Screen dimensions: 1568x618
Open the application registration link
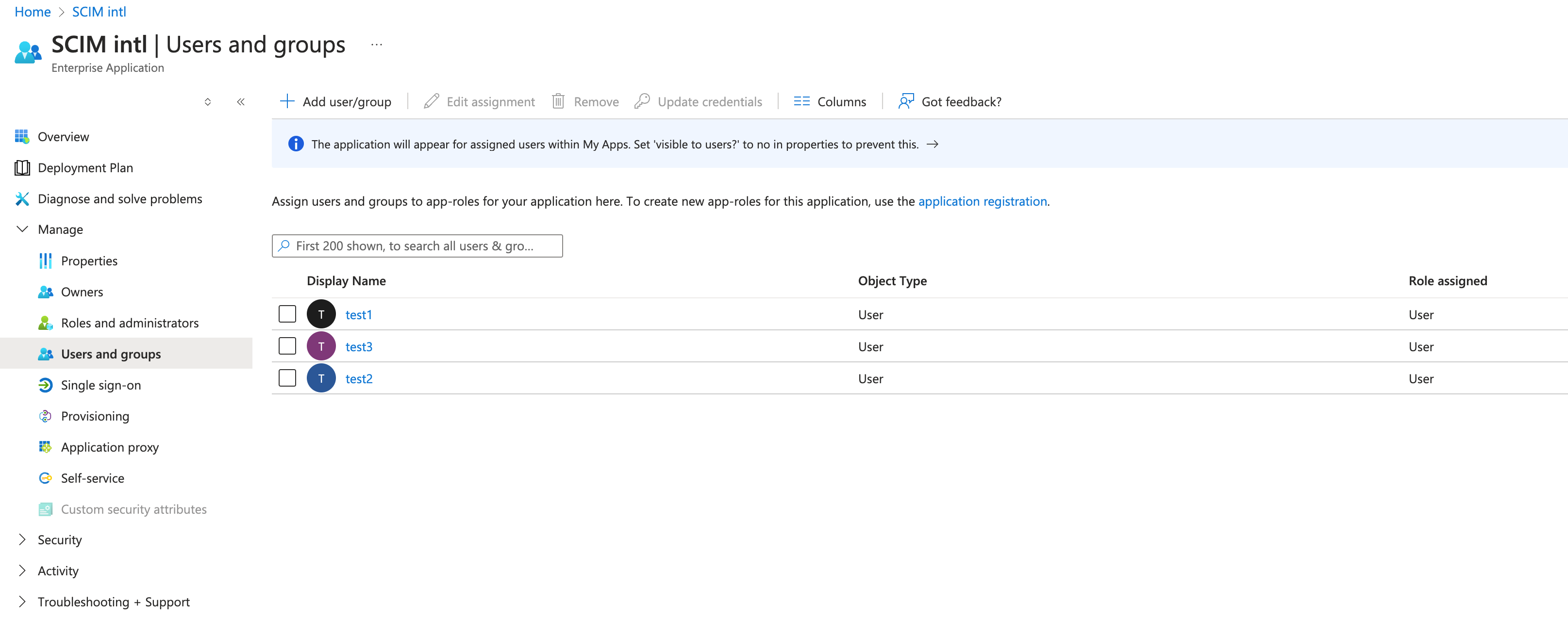coord(982,201)
